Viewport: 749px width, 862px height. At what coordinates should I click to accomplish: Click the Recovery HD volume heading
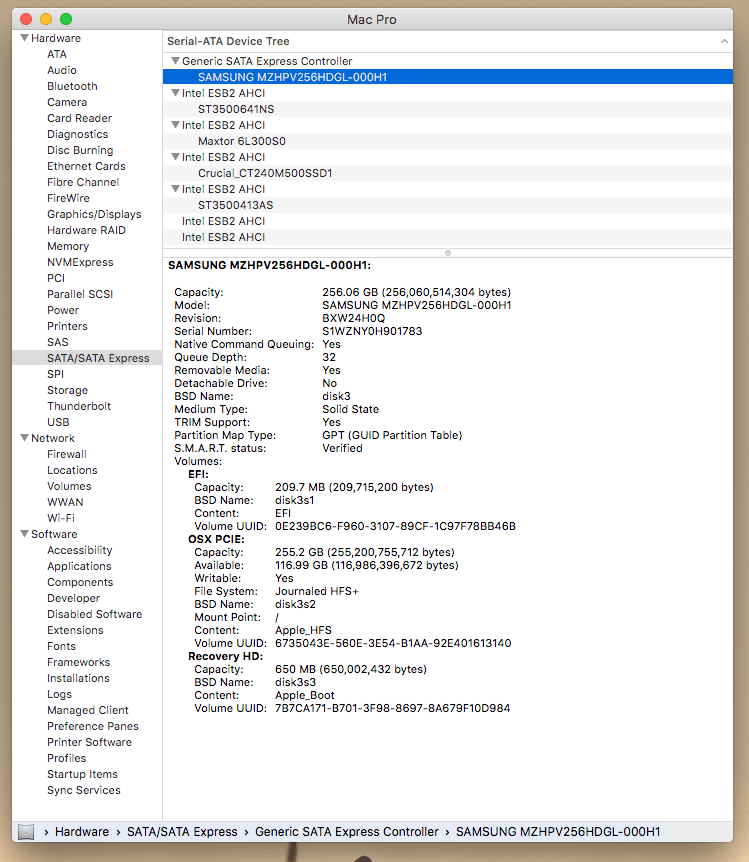coord(225,656)
